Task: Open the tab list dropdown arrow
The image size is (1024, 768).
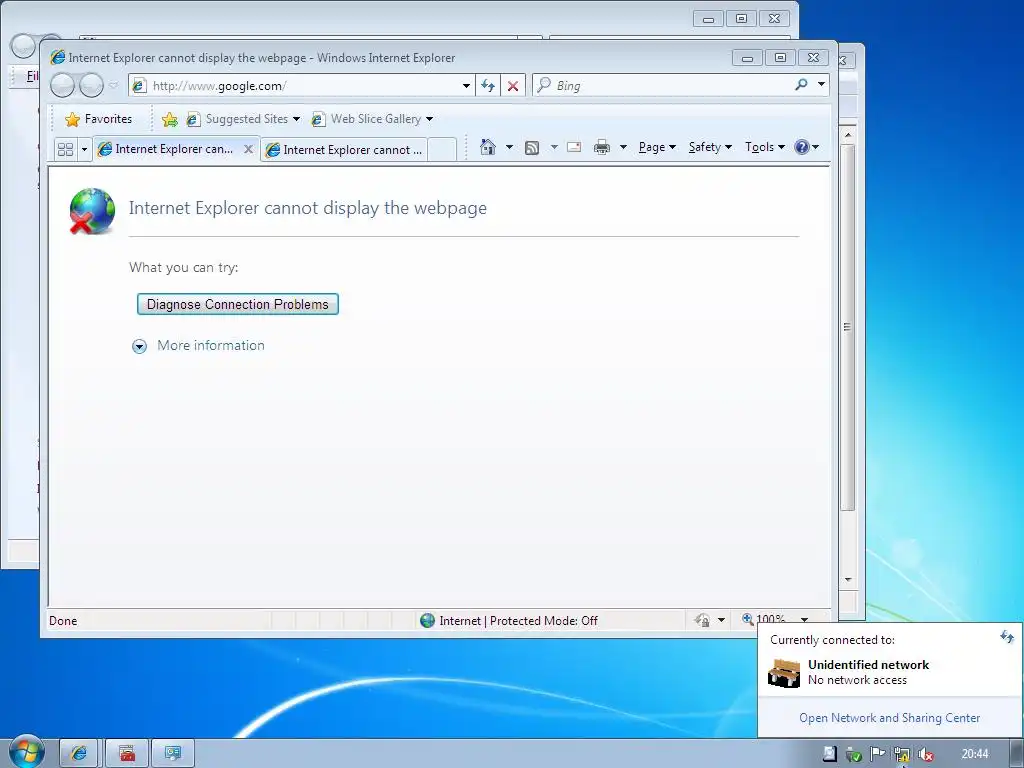Action: [x=84, y=150]
